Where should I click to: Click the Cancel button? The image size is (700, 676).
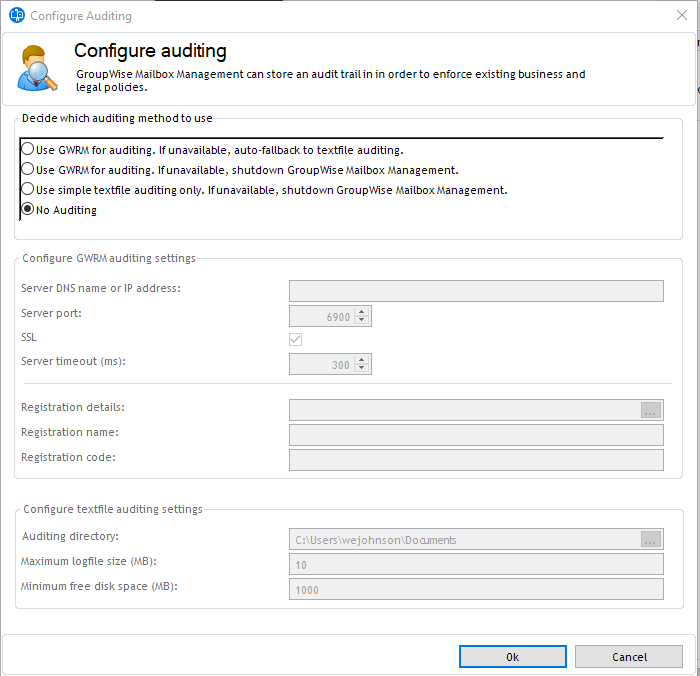point(629,657)
